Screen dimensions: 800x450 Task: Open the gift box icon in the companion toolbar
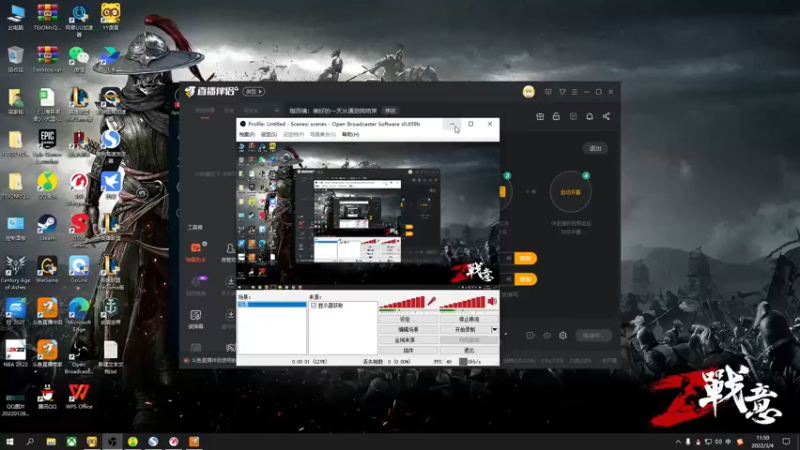click(540, 116)
